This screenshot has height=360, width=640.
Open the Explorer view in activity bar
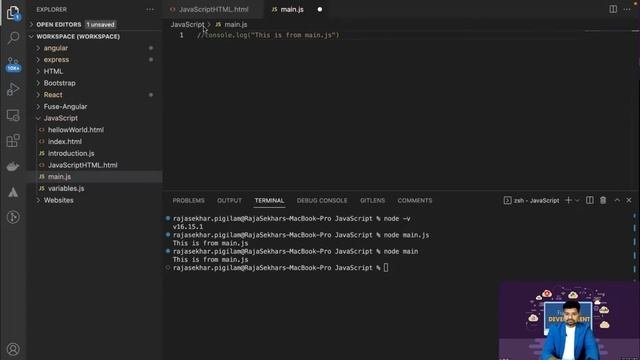tap(13, 12)
